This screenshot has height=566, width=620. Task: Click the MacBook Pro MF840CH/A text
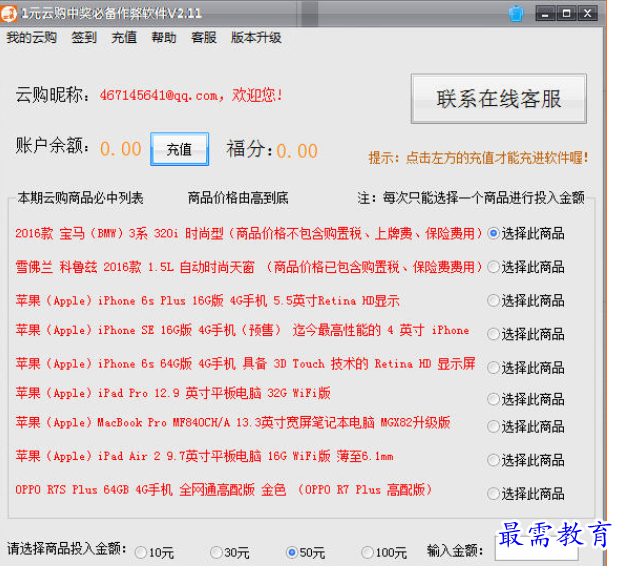point(233,423)
